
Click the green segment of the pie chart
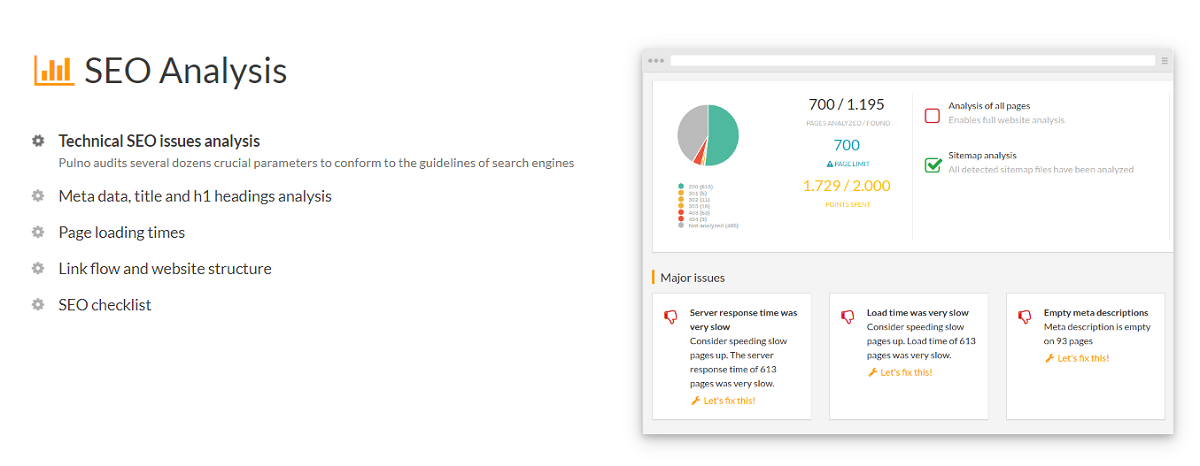(724, 132)
